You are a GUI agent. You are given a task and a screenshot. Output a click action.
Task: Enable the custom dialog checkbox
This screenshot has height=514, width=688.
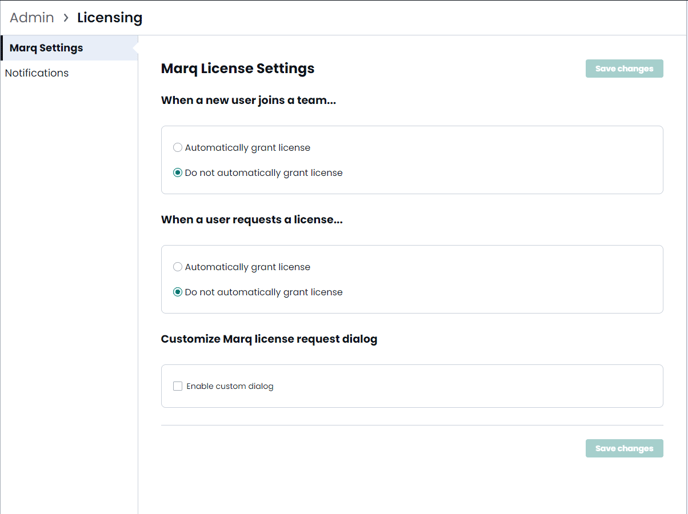click(177, 386)
